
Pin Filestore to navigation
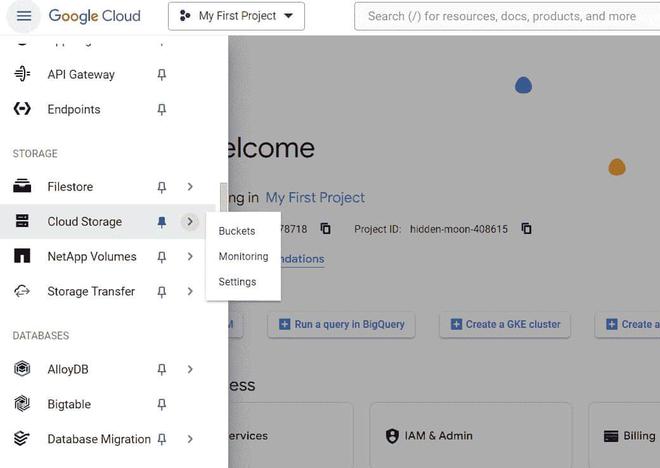(162, 187)
